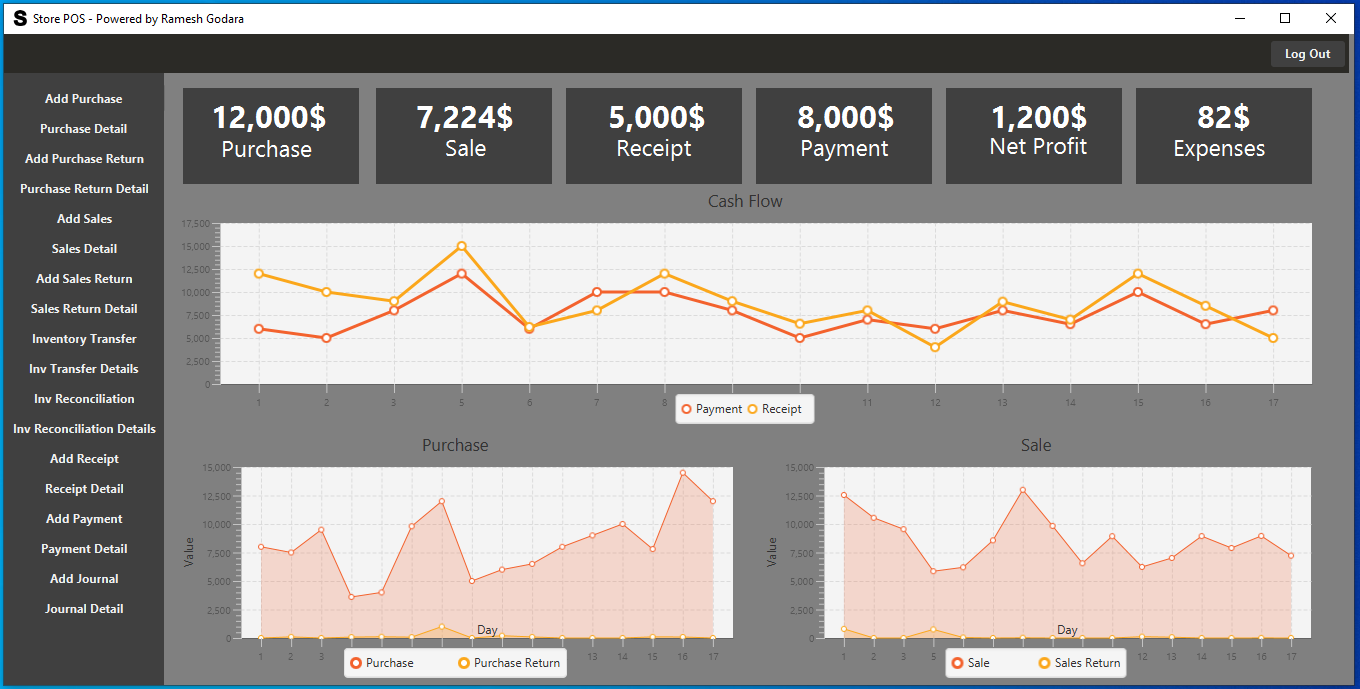Minimize the Store POS window
The width and height of the screenshot is (1360, 689).
(1241, 18)
